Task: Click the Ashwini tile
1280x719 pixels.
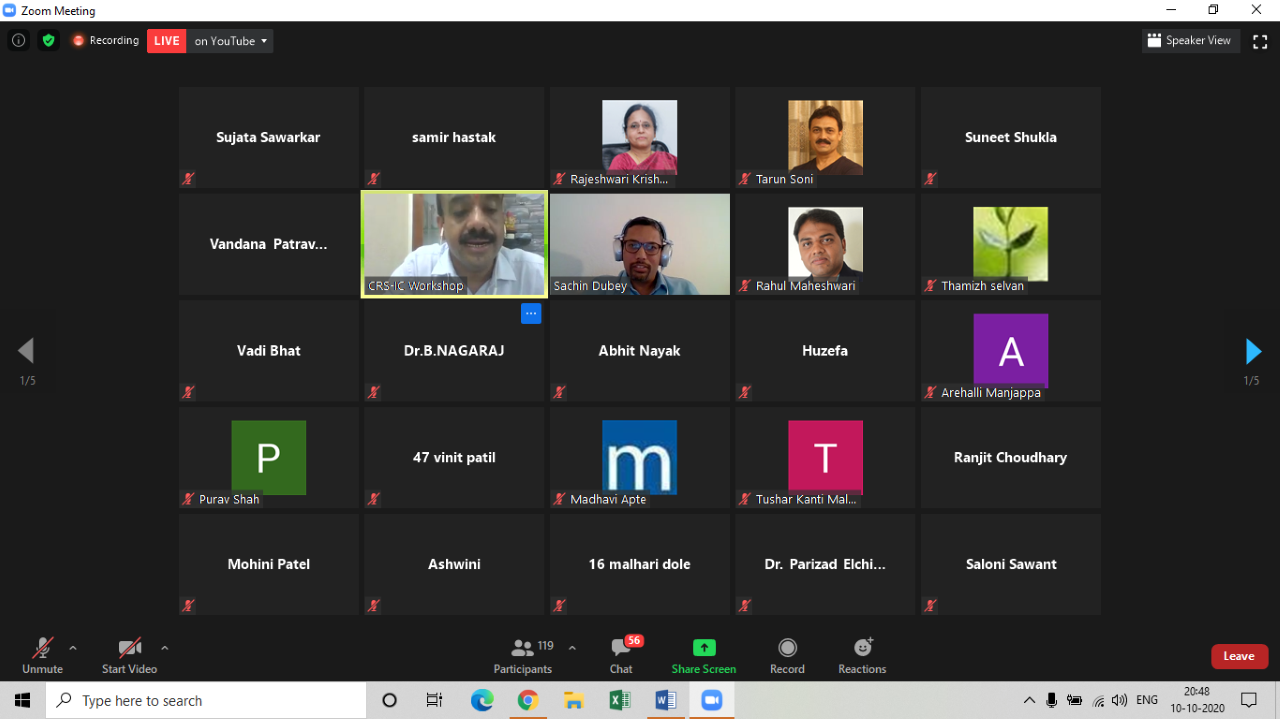Action: pyautogui.click(x=454, y=564)
